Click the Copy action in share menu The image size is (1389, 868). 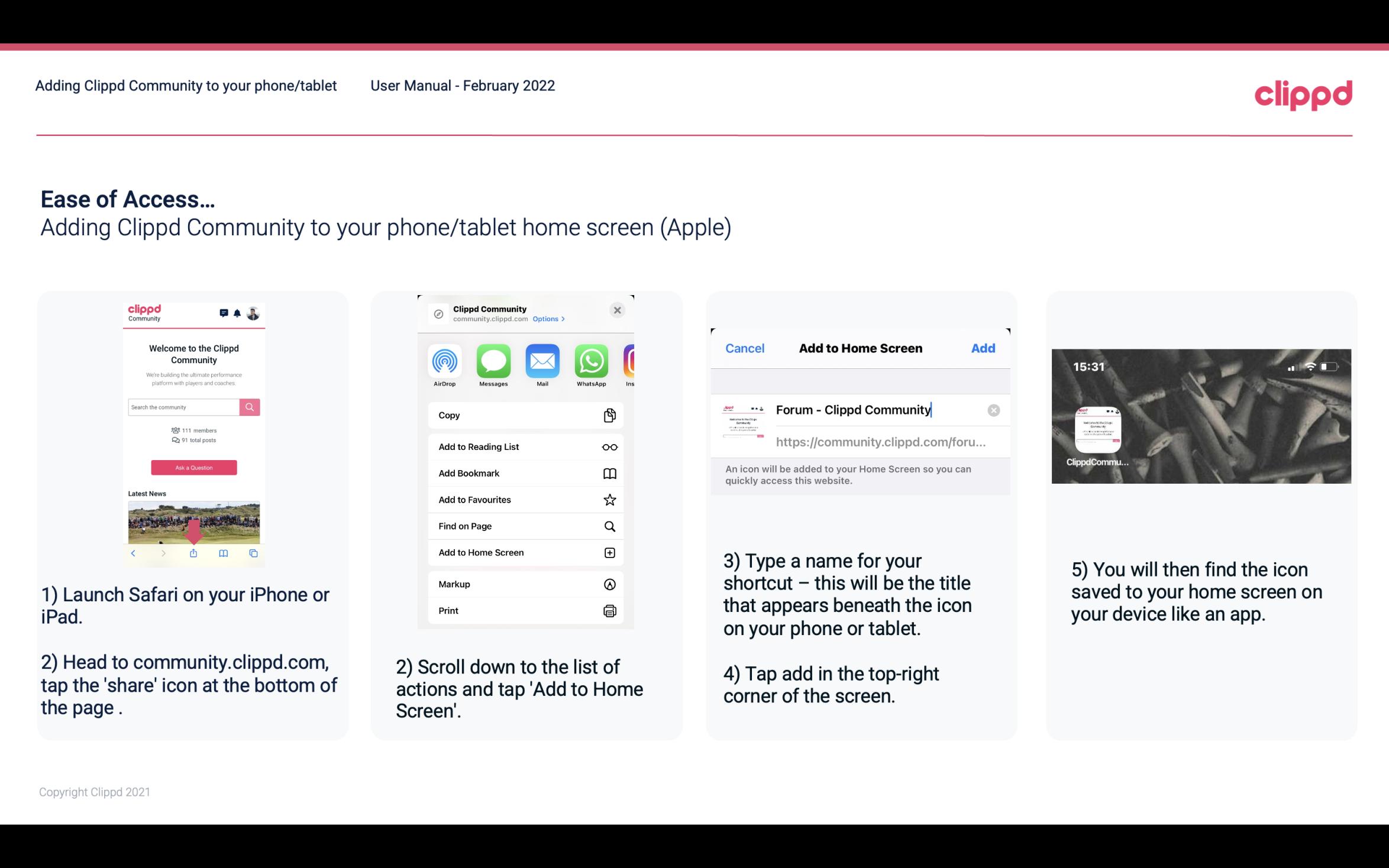524,414
